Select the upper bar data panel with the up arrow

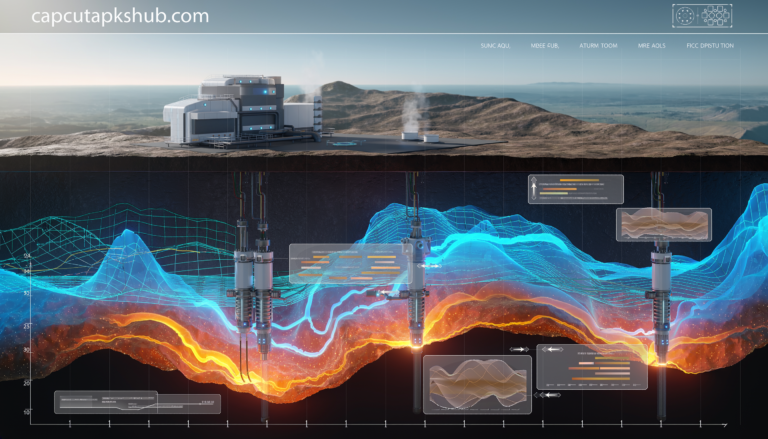point(576,189)
